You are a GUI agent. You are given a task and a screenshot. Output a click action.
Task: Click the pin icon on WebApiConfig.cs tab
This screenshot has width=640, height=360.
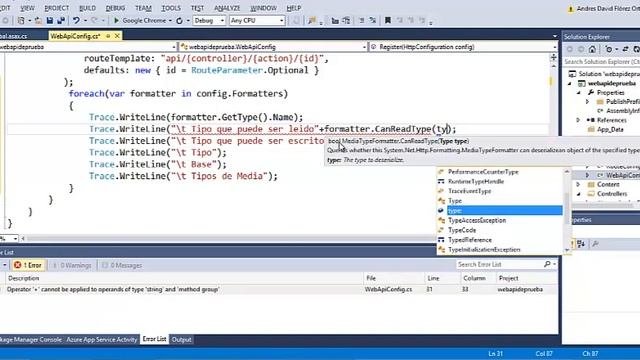pos(108,36)
